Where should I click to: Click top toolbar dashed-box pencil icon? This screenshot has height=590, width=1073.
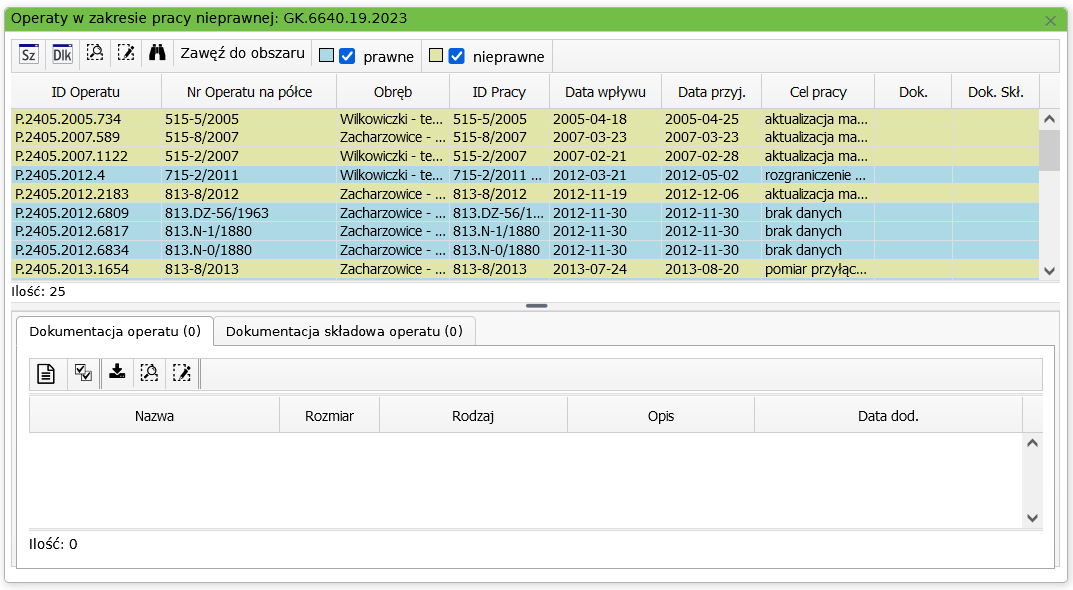125,54
